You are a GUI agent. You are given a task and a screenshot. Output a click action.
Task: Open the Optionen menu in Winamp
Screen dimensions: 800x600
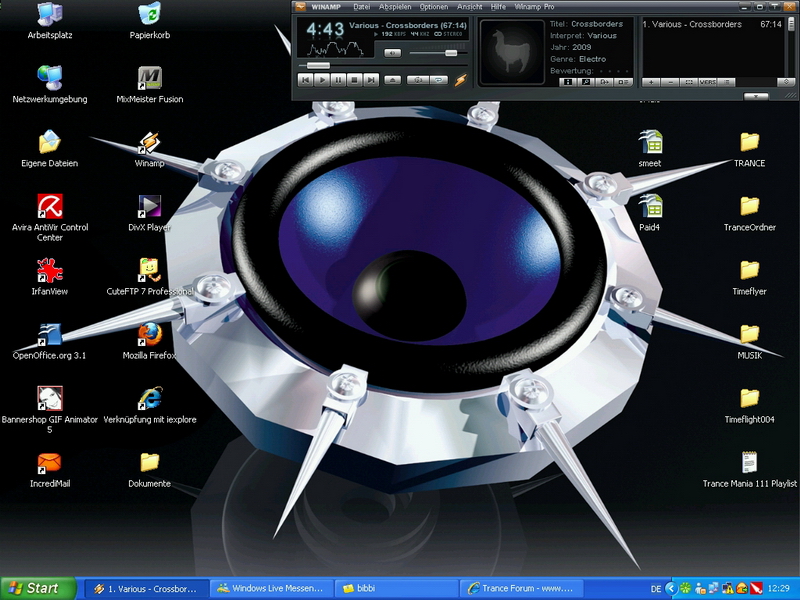tap(434, 7)
